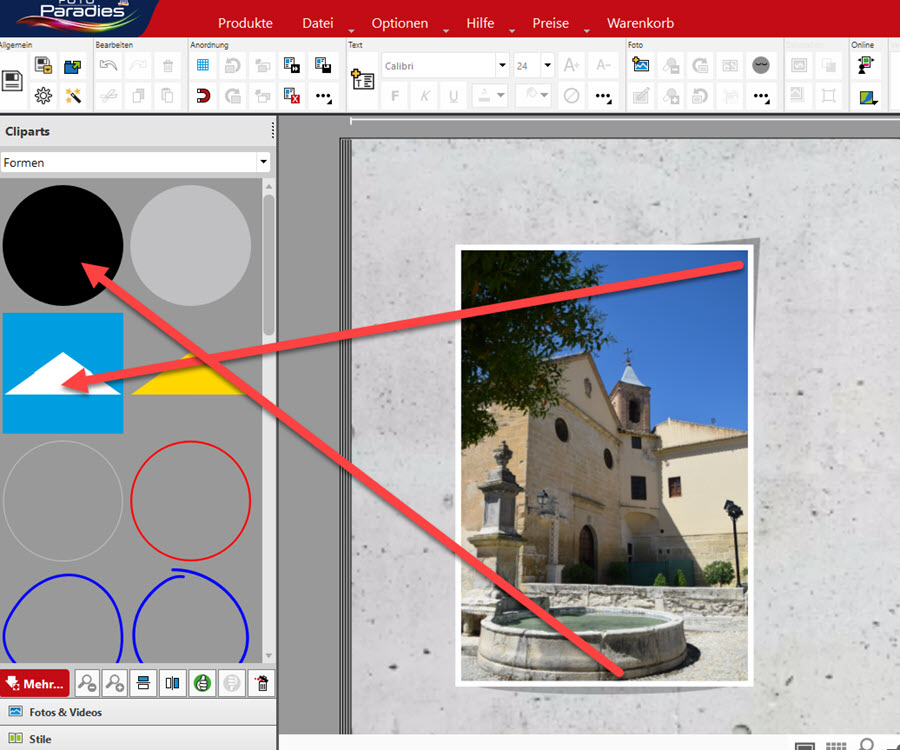900x750 pixels.
Task: Open settings via the gear icon
Action: pos(43,96)
